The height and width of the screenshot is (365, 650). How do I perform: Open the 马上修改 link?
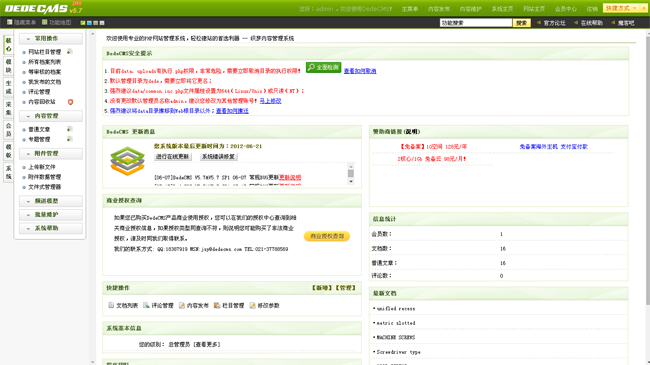point(270,101)
